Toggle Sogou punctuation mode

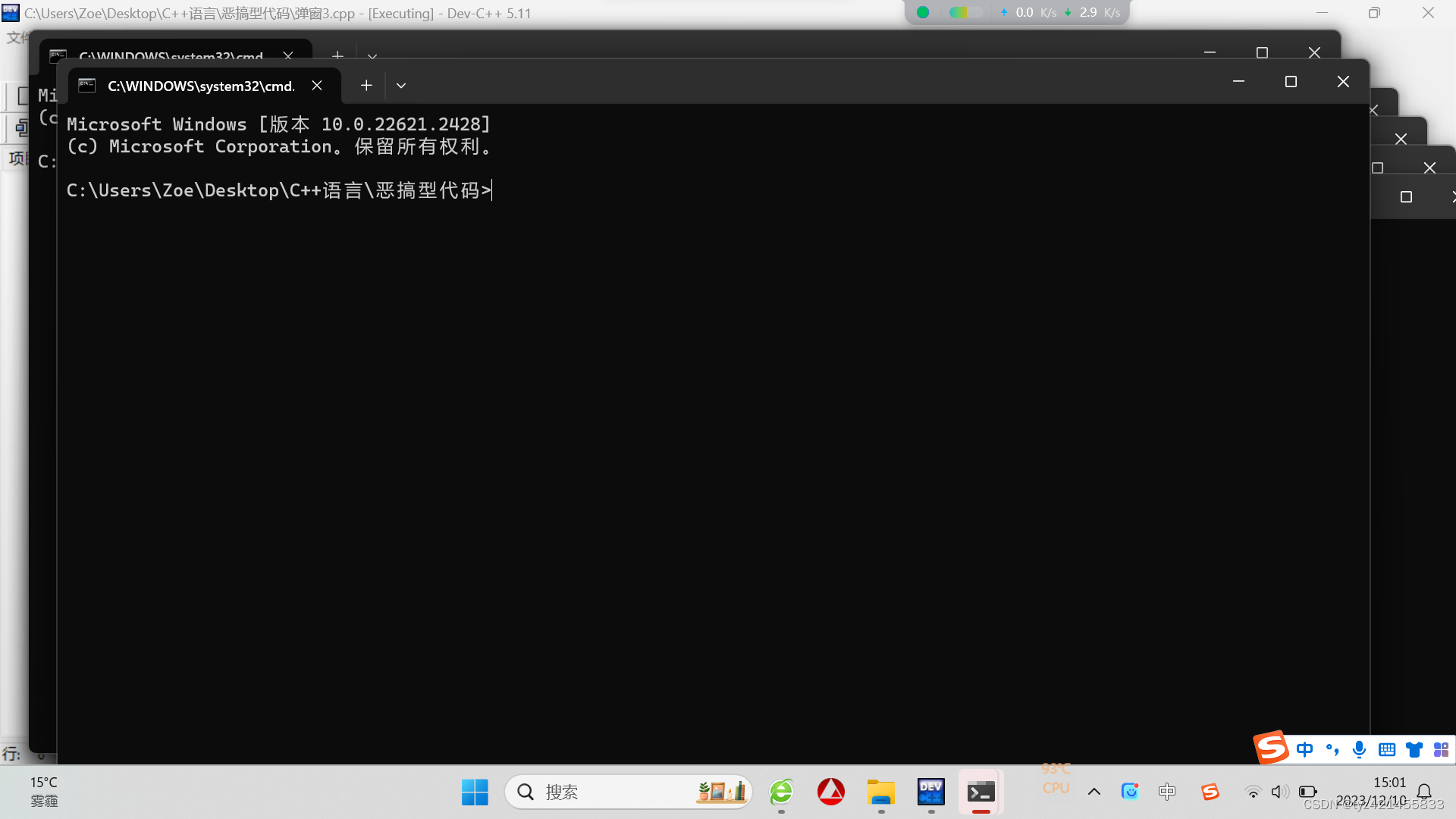point(1332,749)
